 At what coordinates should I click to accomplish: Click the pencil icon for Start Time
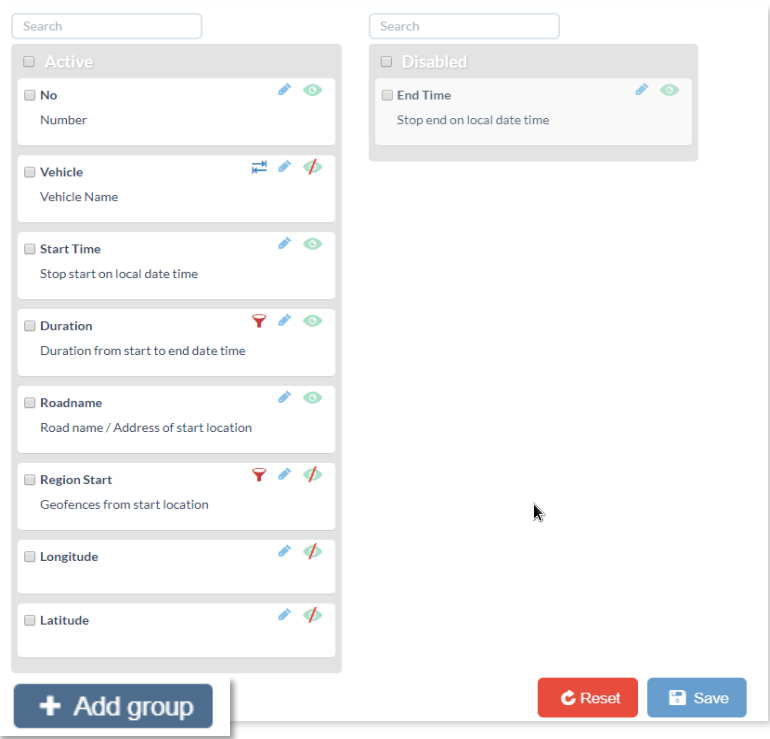coord(284,244)
